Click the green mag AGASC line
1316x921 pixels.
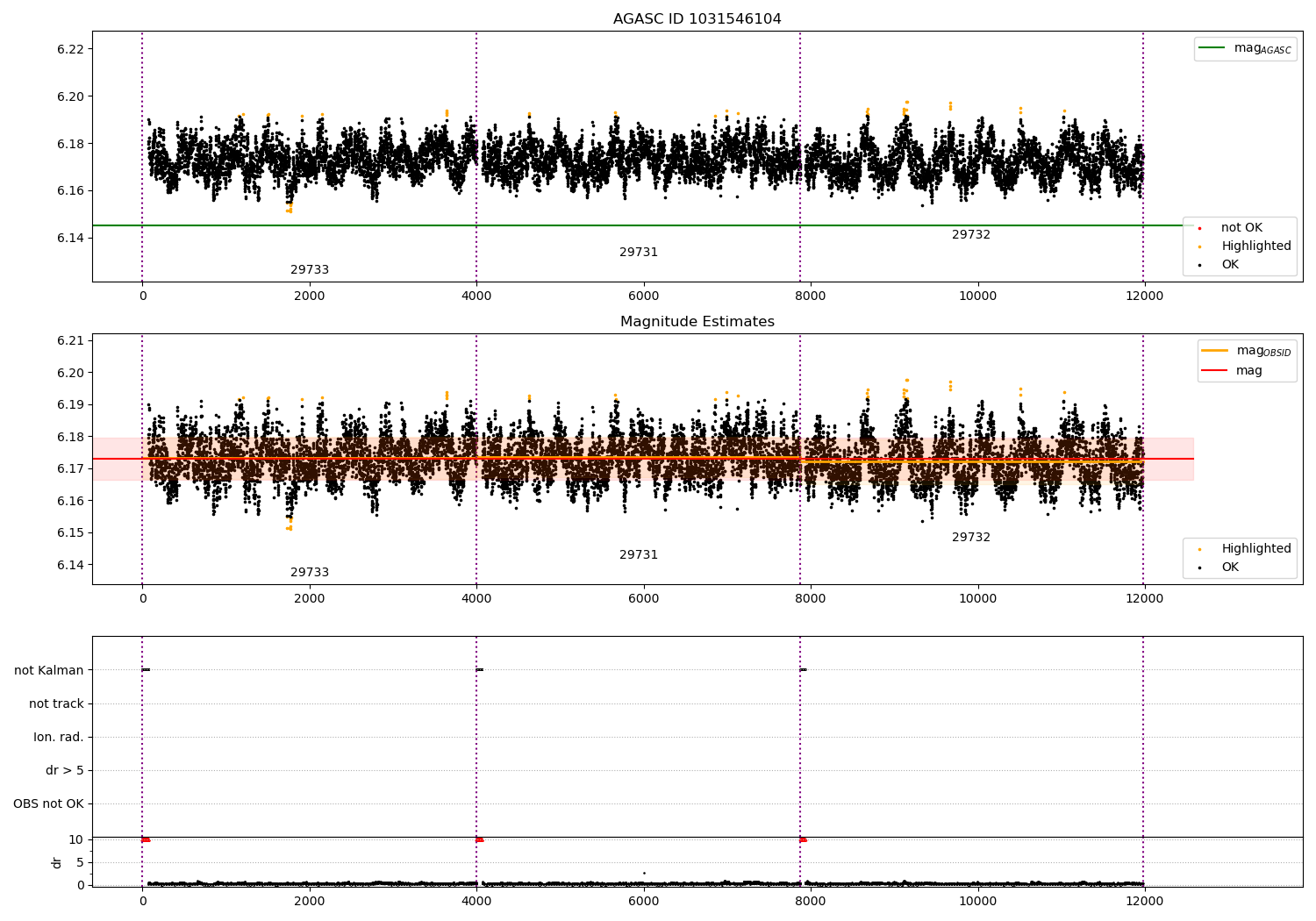pyautogui.click(x=643, y=225)
